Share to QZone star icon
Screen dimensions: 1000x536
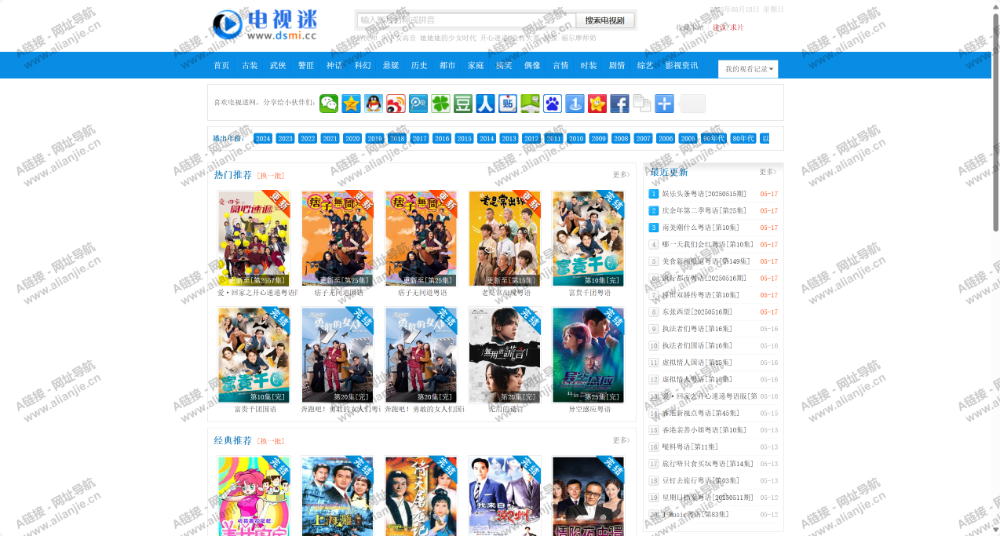coord(351,103)
